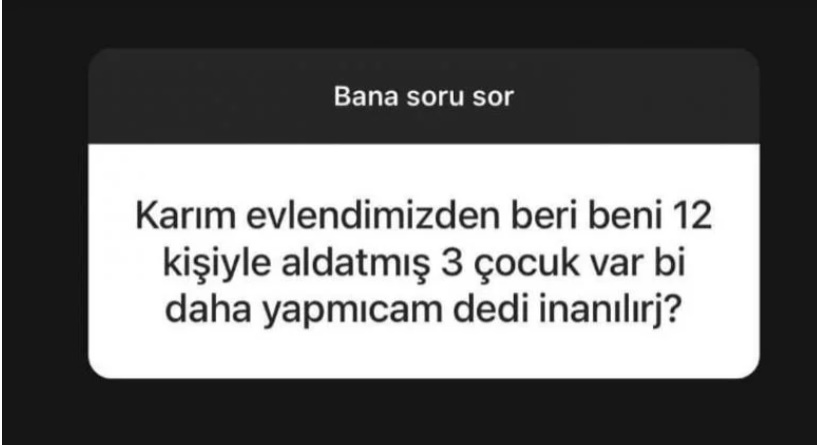Viewport: 817px width, 445px height.
Task: Tap the word "inanılırj?" at the end
Action: (x=609, y=312)
